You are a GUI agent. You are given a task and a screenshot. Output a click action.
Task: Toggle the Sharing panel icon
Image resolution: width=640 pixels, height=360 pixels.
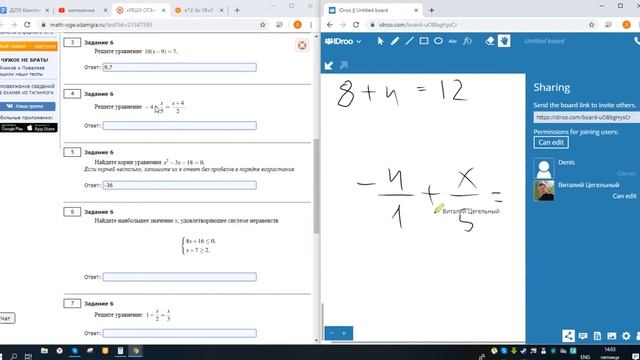(x=568, y=336)
